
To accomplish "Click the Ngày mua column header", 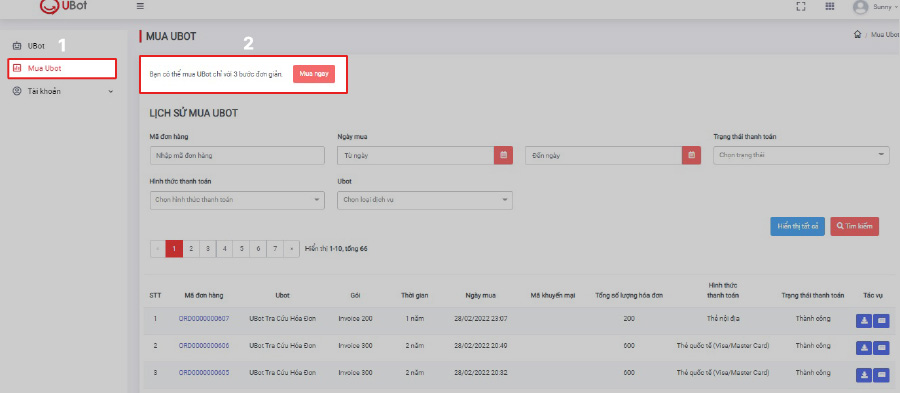I will point(480,295).
